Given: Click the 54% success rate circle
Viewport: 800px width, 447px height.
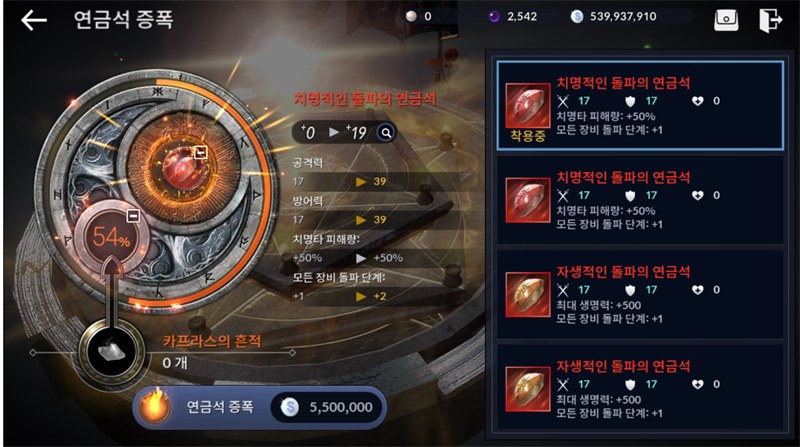Looking at the screenshot, I should click(112, 238).
